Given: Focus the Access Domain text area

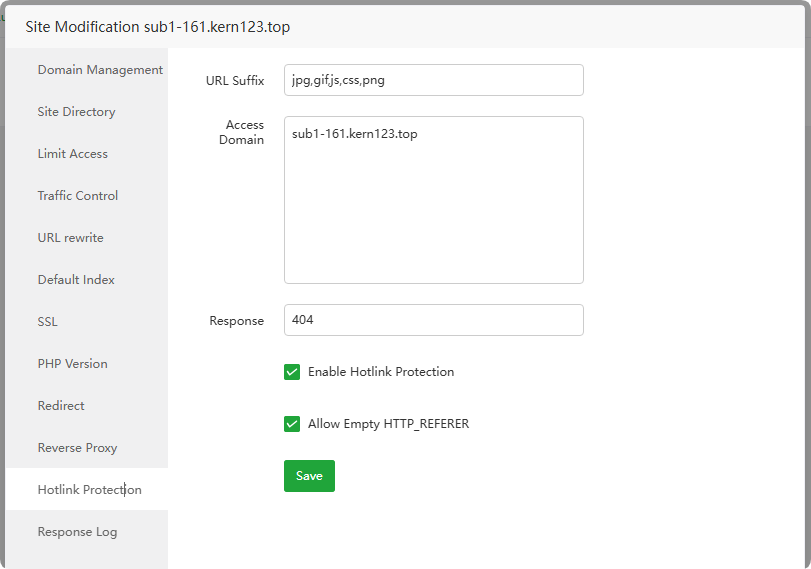Looking at the screenshot, I should point(433,200).
